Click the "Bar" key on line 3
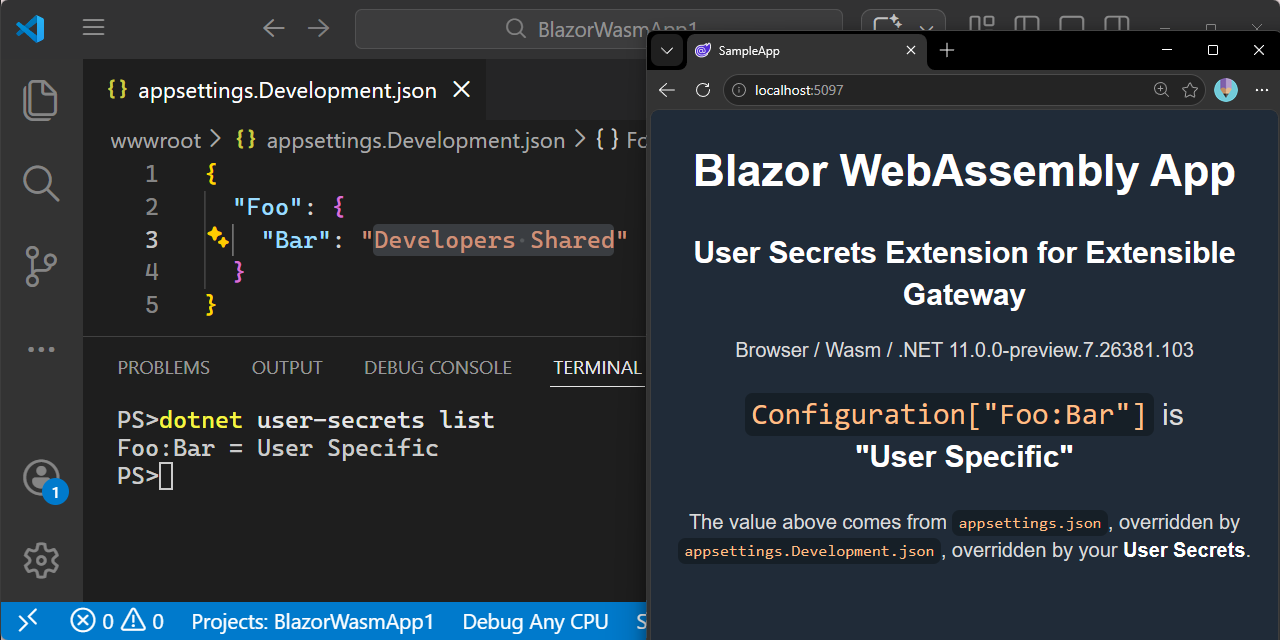Viewport: 1280px width, 640px height. tap(297, 240)
